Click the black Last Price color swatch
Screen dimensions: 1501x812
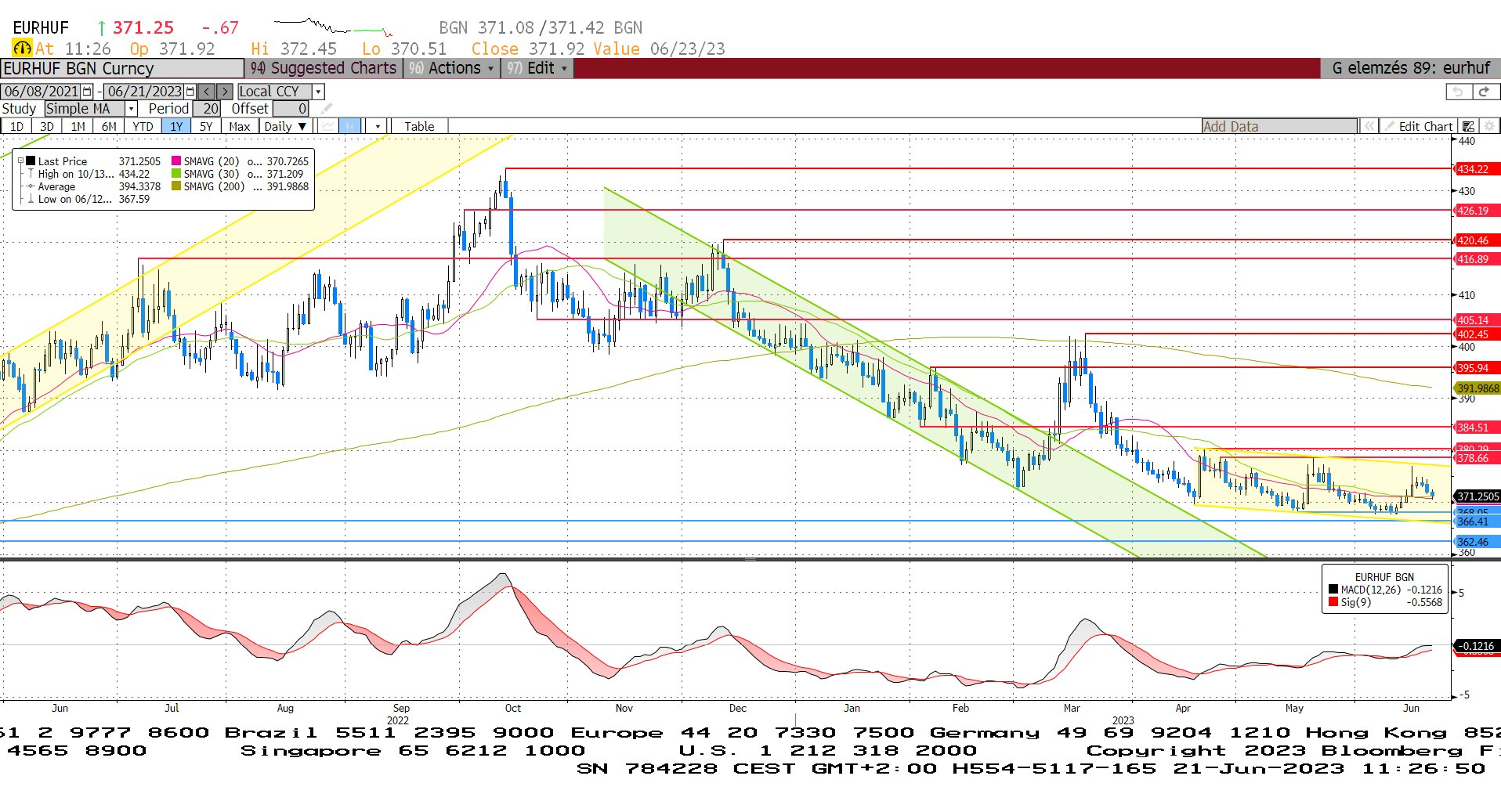pos(31,161)
